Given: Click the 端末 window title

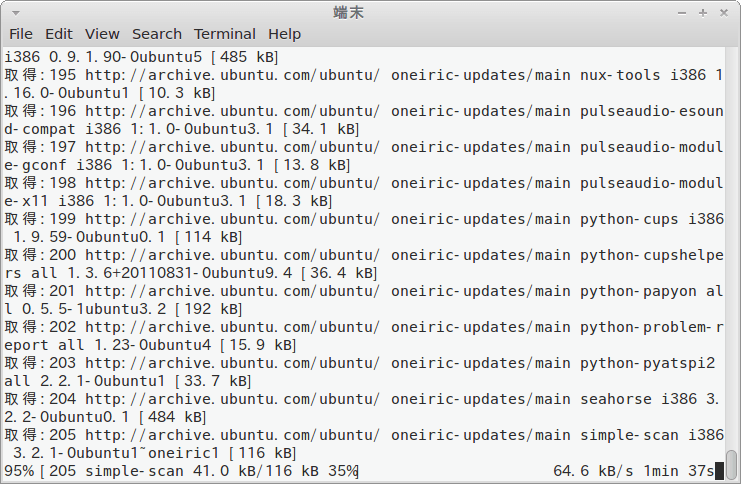Looking at the screenshot, I should point(348,13).
